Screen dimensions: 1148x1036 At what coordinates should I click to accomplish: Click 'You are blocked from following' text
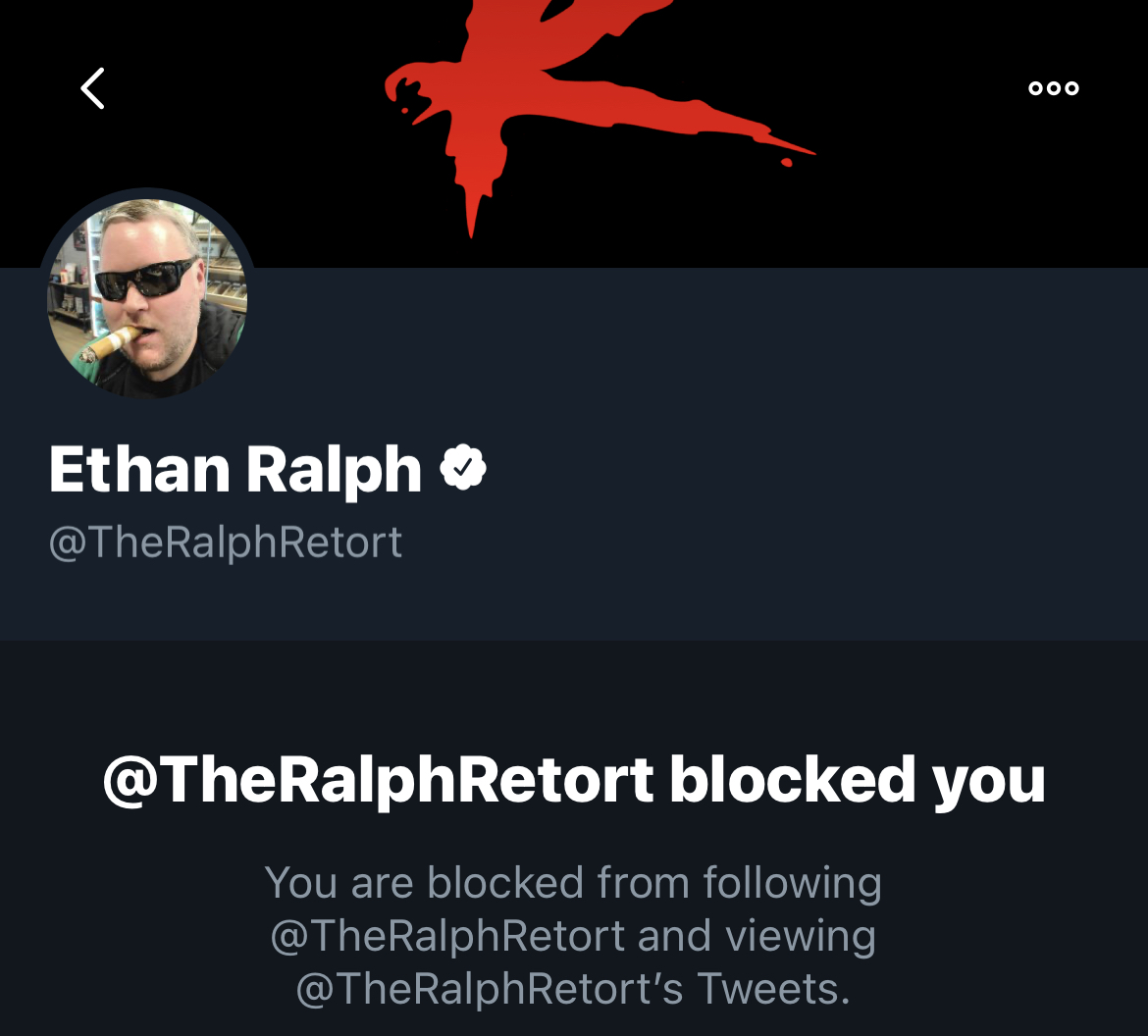tap(573, 882)
